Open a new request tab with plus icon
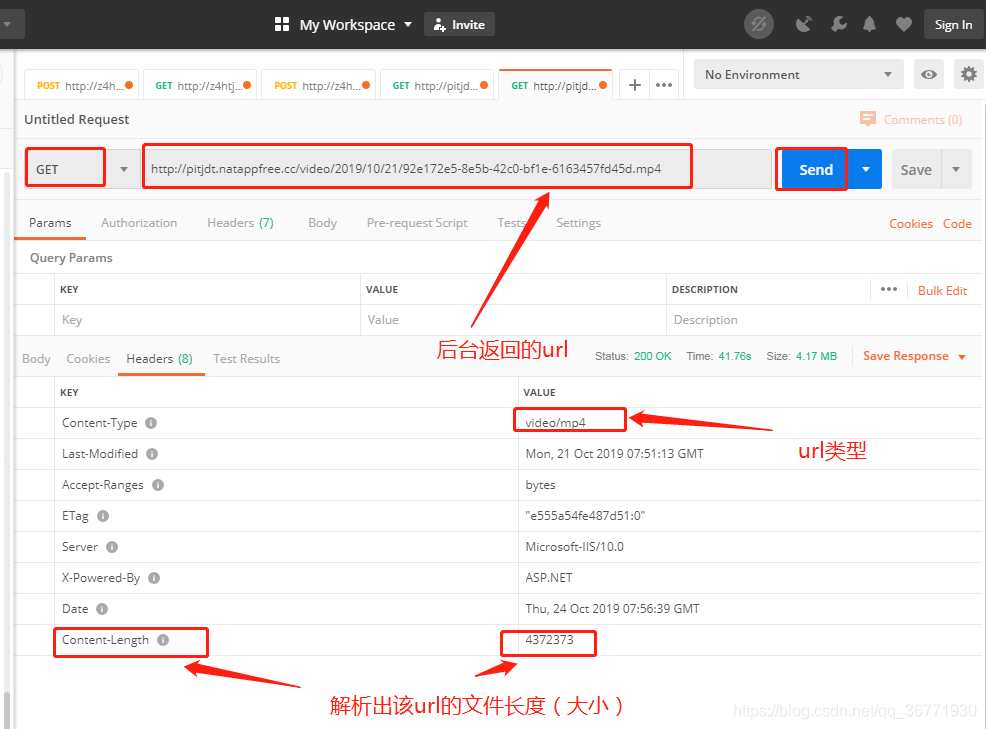Screen dimensions: 986x729 pyautogui.click(x=634, y=85)
